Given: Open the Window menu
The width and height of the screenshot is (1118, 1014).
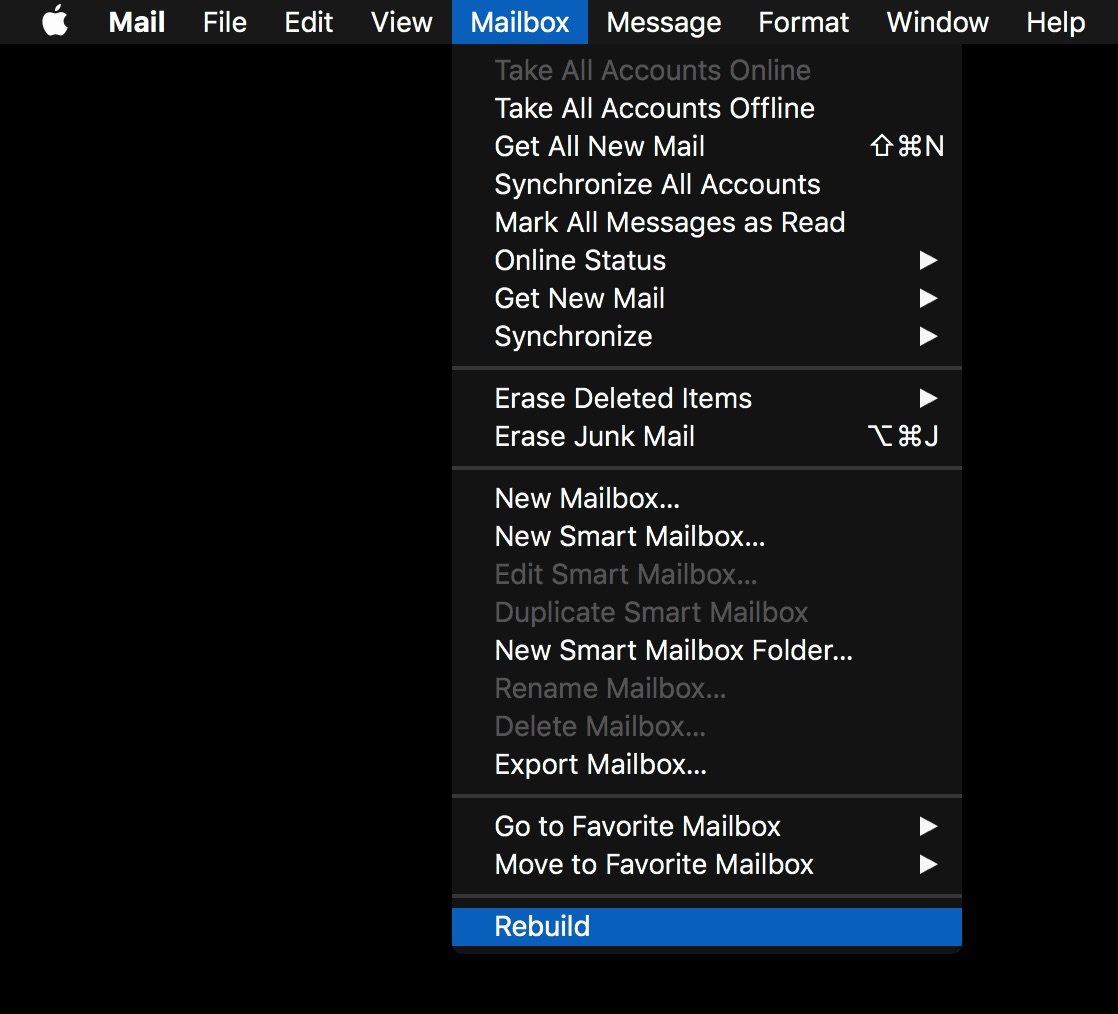Looking at the screenshot, I should pos(938,21).
